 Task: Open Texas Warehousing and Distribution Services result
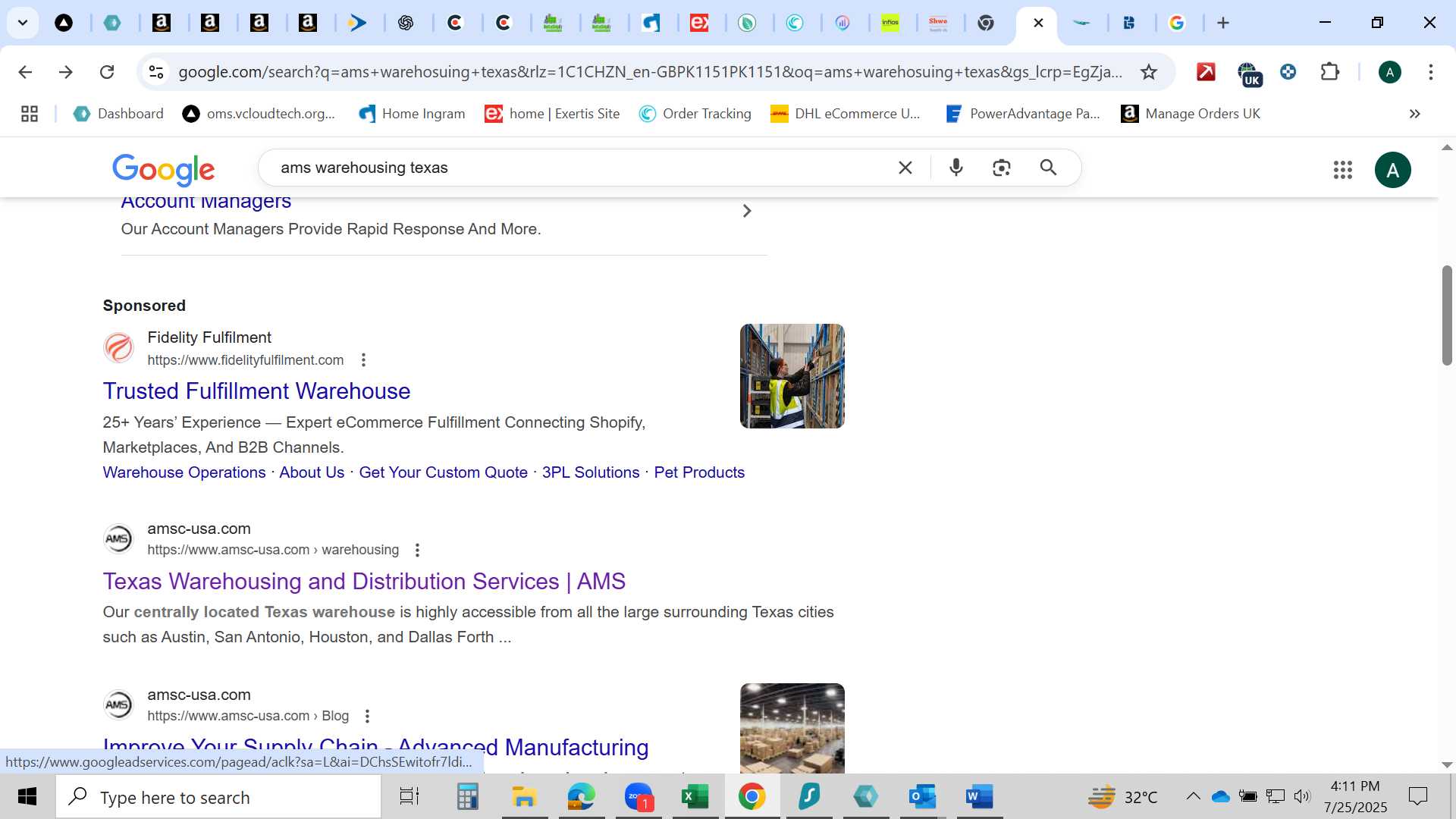point(364,582)
